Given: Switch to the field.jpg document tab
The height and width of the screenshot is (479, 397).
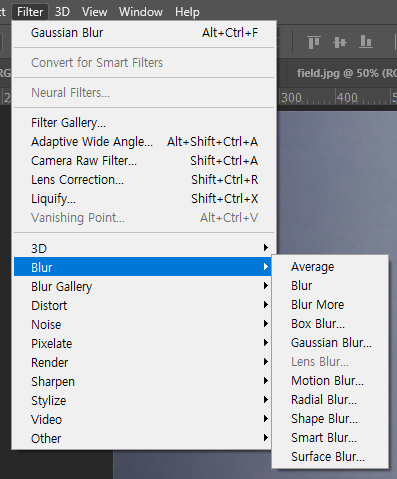Looking at the screenshot, I should (x=342, y=73).
